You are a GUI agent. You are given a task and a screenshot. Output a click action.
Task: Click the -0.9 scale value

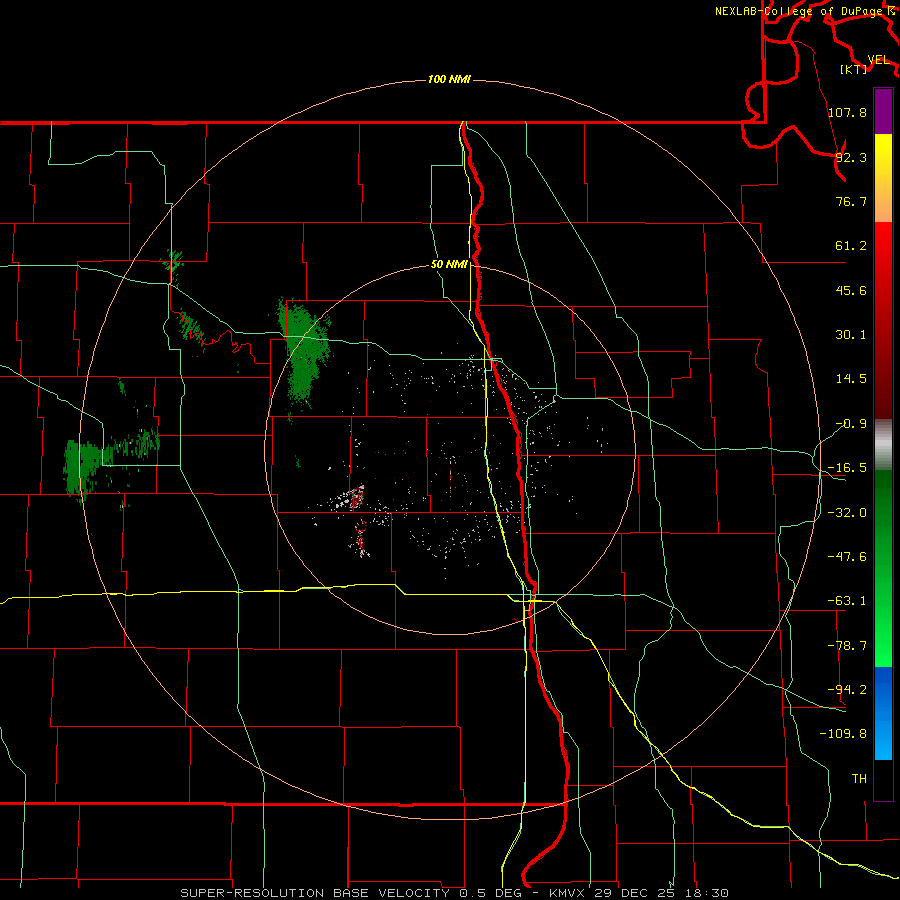[x=851, y=424]
